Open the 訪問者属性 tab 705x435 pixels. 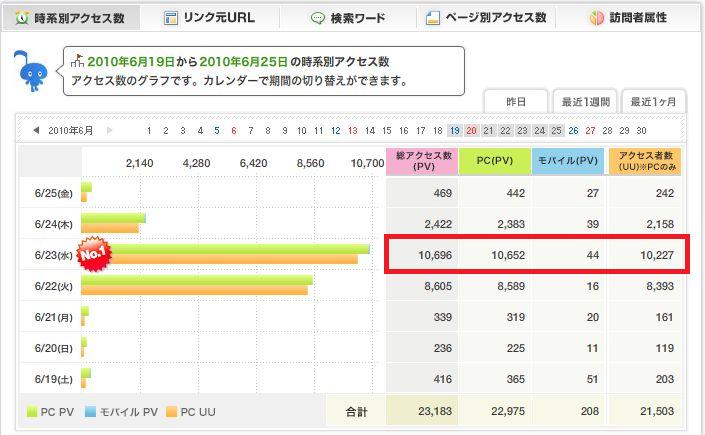click(x=638, y=18)
